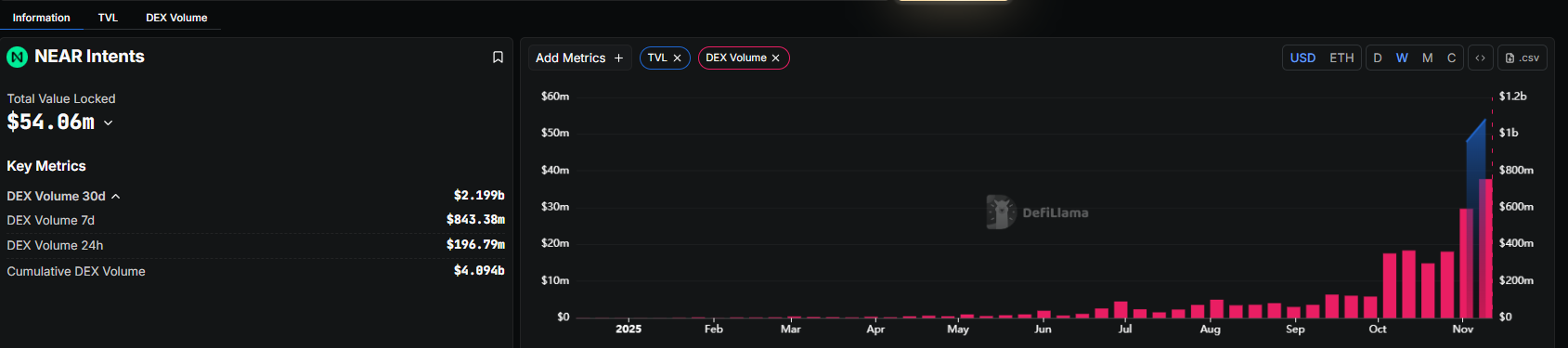Click the $1.2b right axis label

[x=1513, y=97]
